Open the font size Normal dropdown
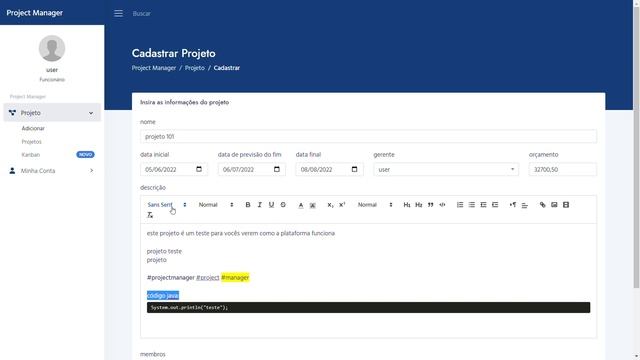This screenshot has width=640, height=360. (x=216, y=205)
